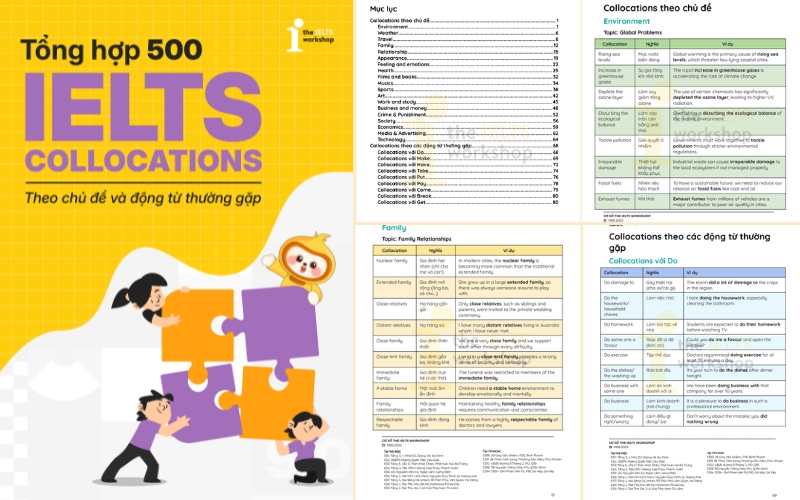Click the 'COLLOCATIONS' cover heading
The height and width of the screenshot is (500, 800).
coord(144,161)
